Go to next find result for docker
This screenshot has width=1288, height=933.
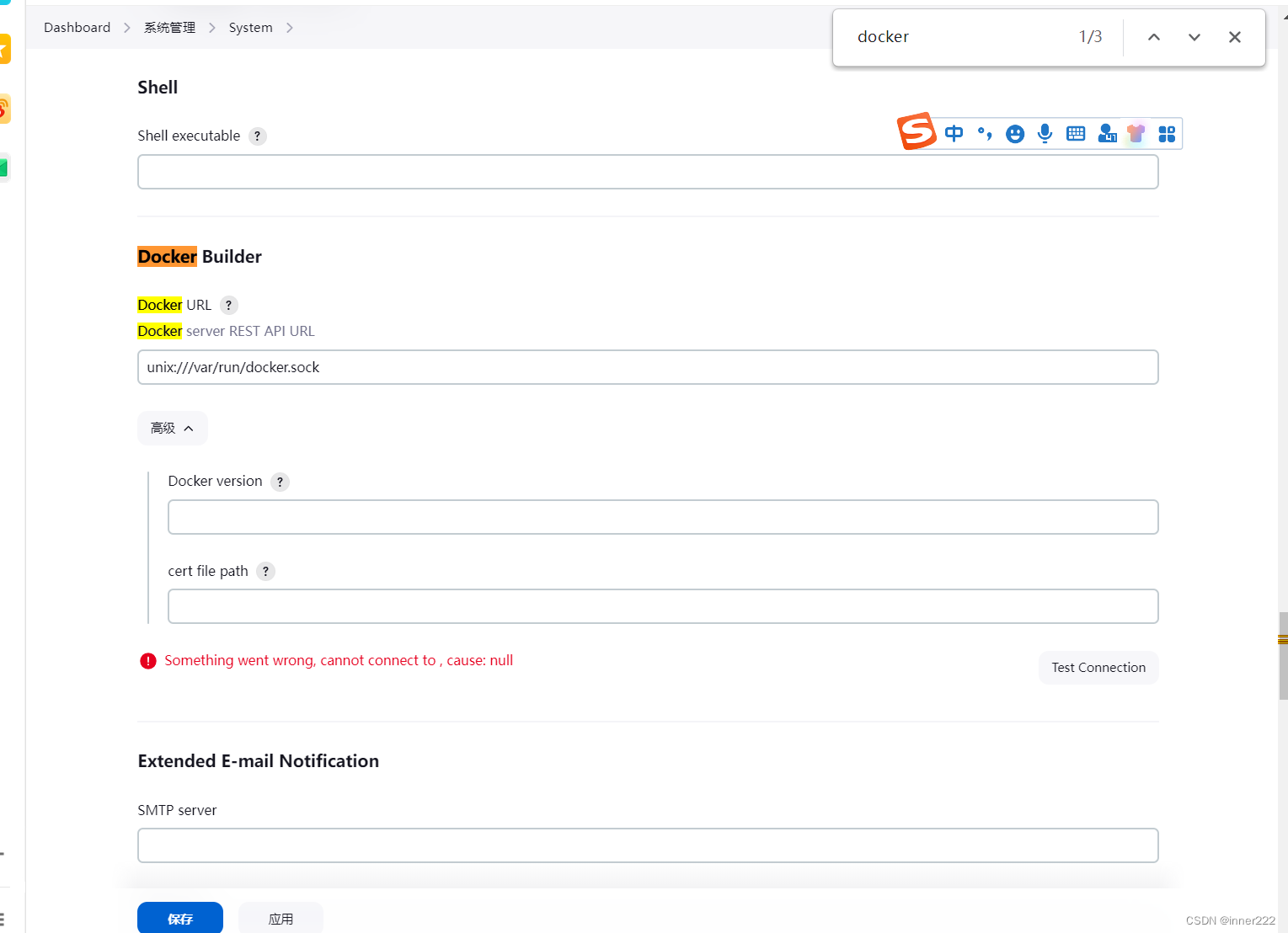click(x=1194, y=37)
